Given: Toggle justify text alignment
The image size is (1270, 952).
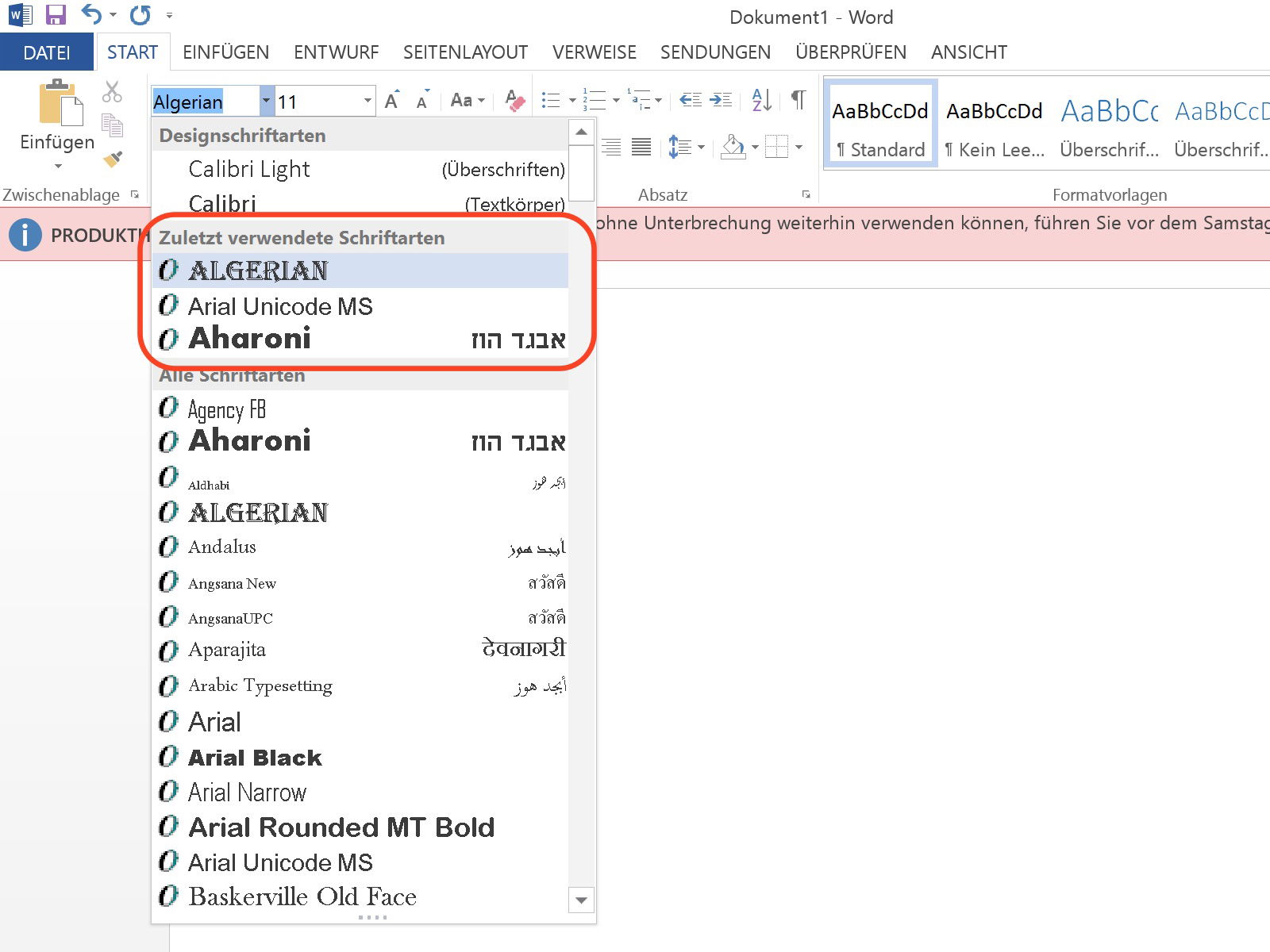Looking at the screenshot, I should (641, 147).
